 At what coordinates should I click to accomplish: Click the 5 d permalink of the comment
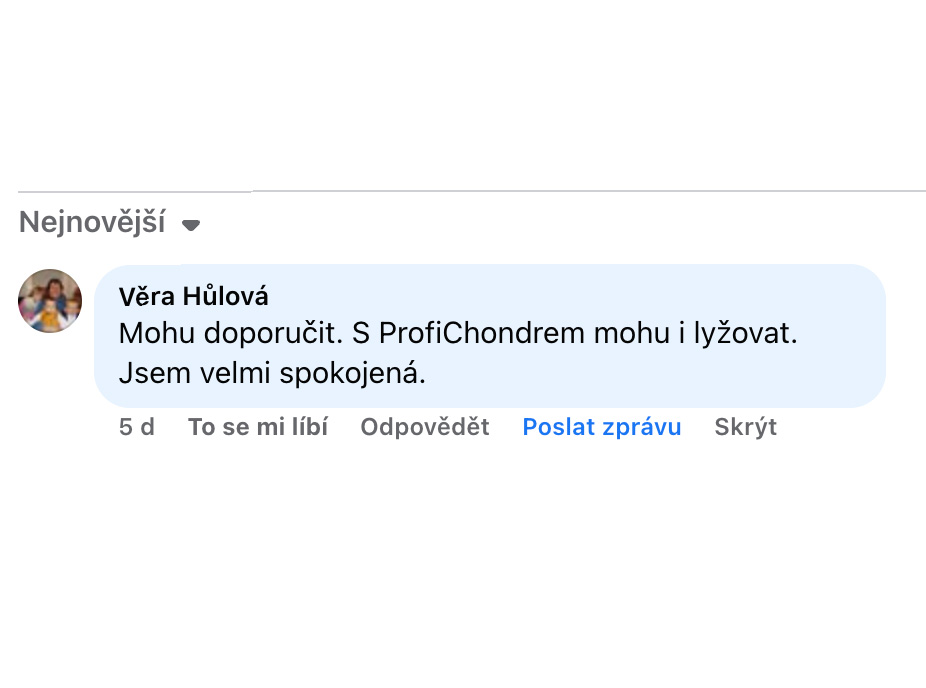(137, 427)
